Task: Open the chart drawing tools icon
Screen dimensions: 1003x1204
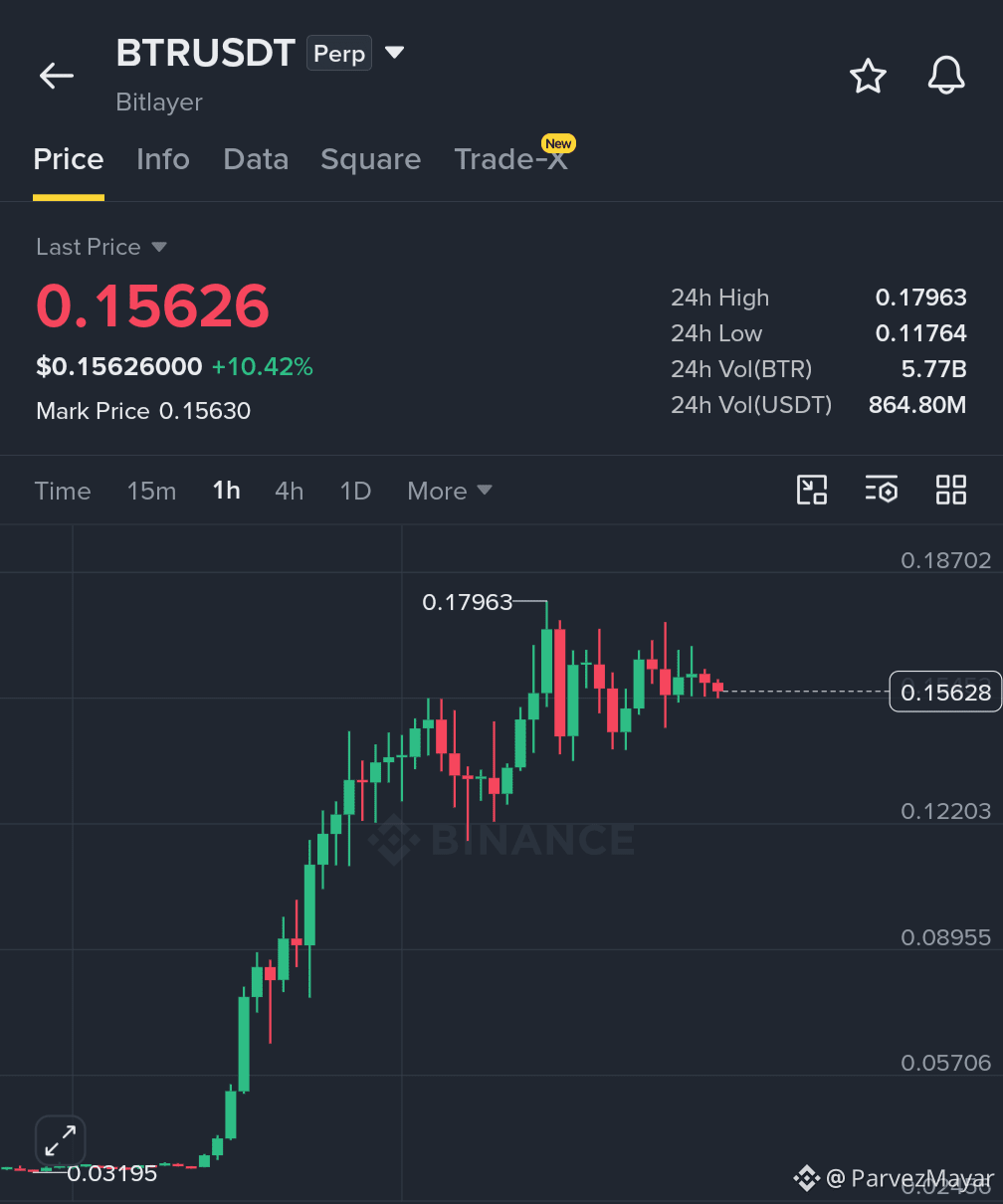Action: pos(812,490)
